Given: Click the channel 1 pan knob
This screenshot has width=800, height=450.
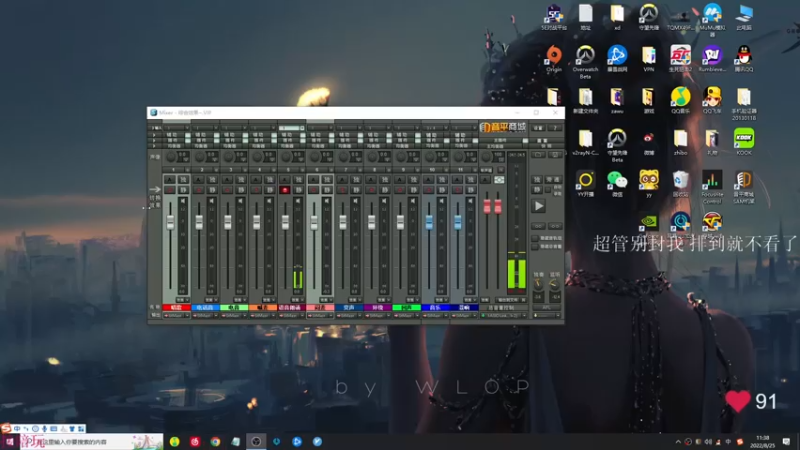Looking at the screenshot, I should (x=171, y=156).
